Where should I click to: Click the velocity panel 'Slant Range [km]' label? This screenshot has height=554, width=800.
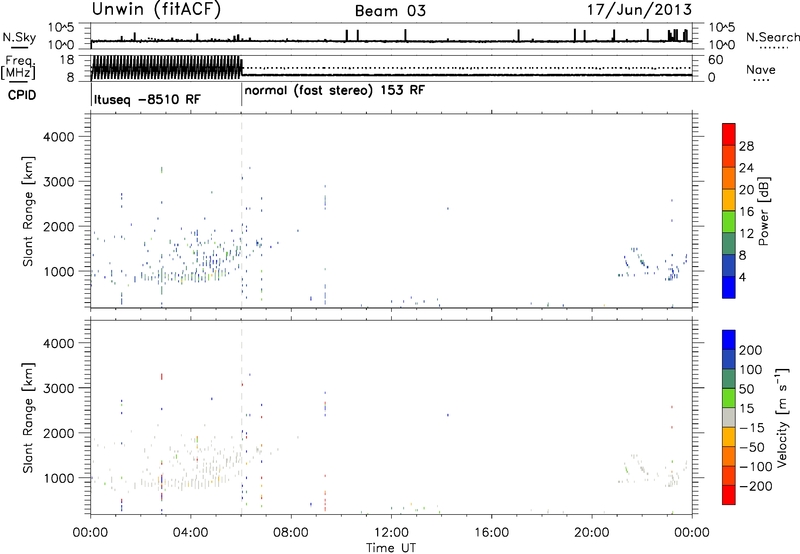click(28, 418)
